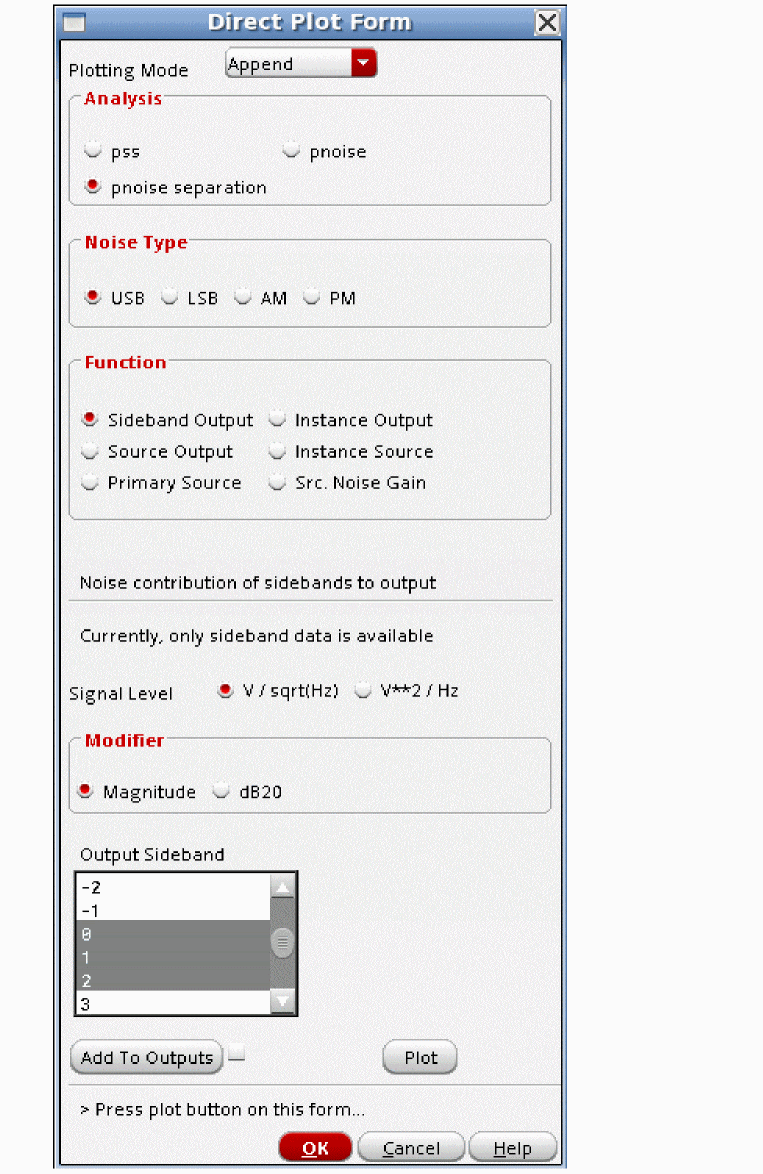Choose dB20 modifier
The height and width of the screenshot is (1174, 763).
pos(221,790)
